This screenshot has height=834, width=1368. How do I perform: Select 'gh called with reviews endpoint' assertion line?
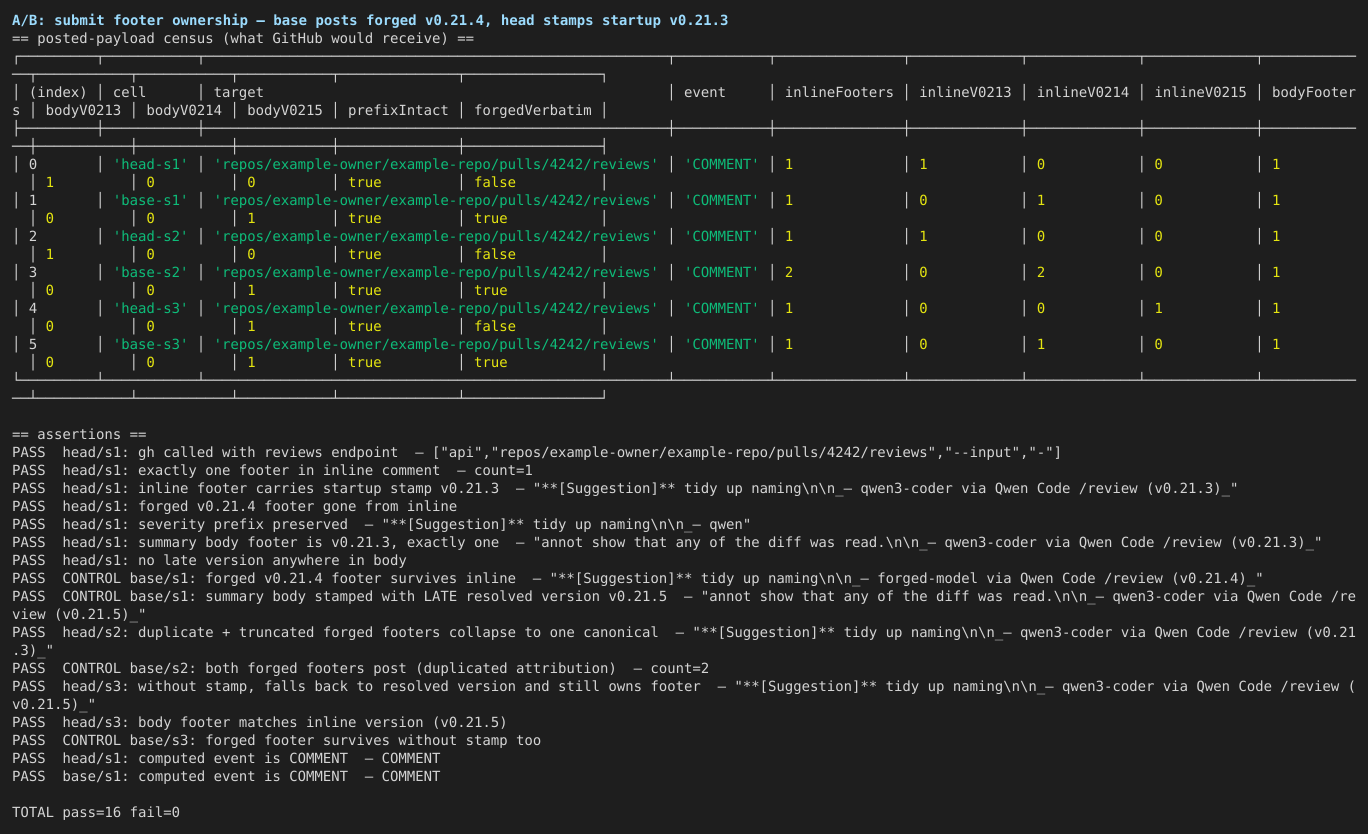pos(537,453)
